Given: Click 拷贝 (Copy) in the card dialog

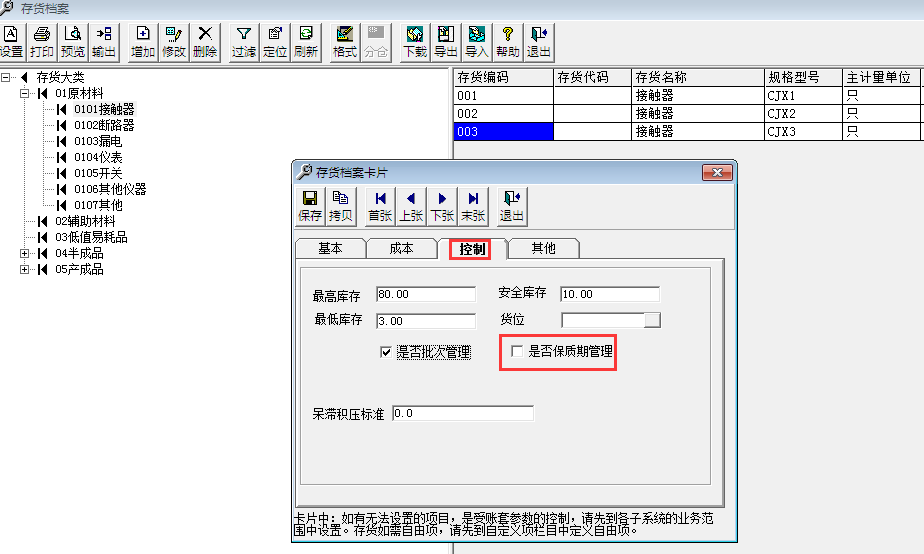Looking at the screenshot, I should tap(341, 206).
